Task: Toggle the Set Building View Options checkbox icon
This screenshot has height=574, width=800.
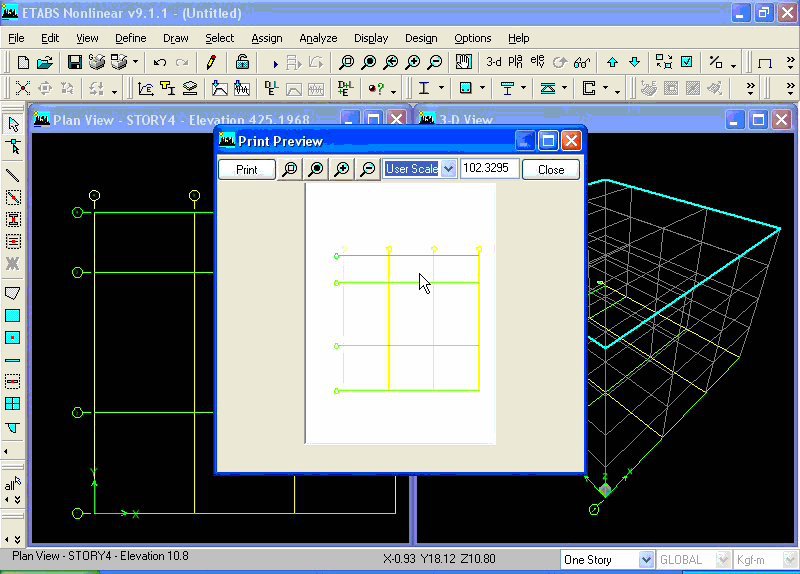Action: pos(687,62)
